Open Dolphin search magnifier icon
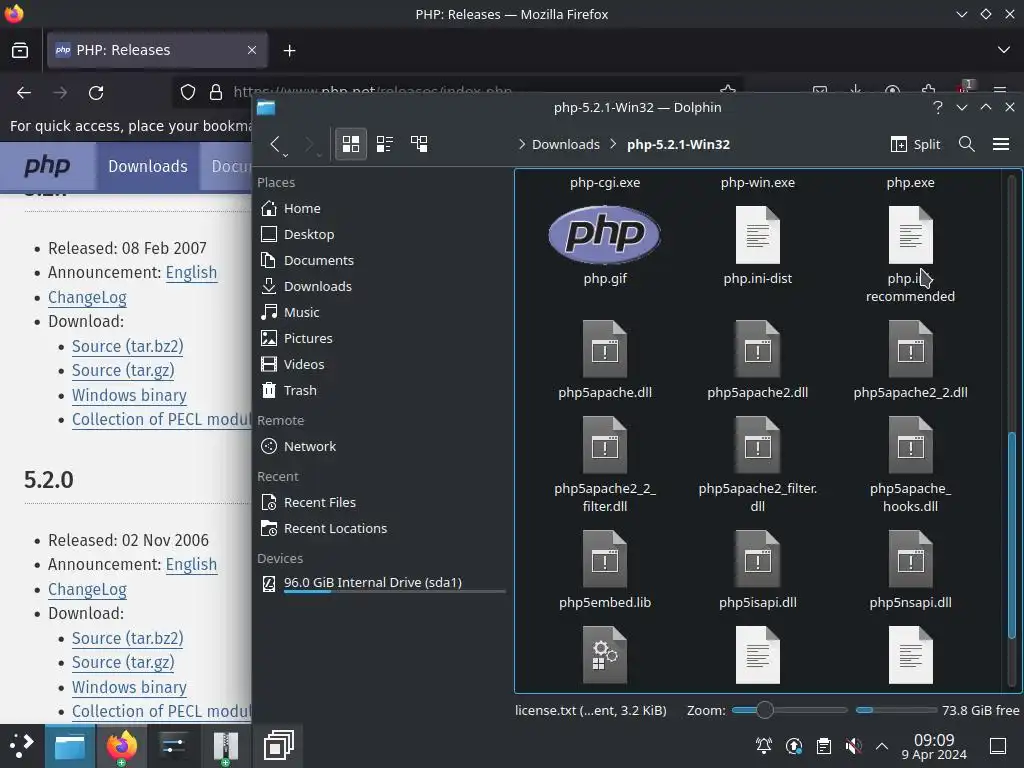 coord(967,144)
